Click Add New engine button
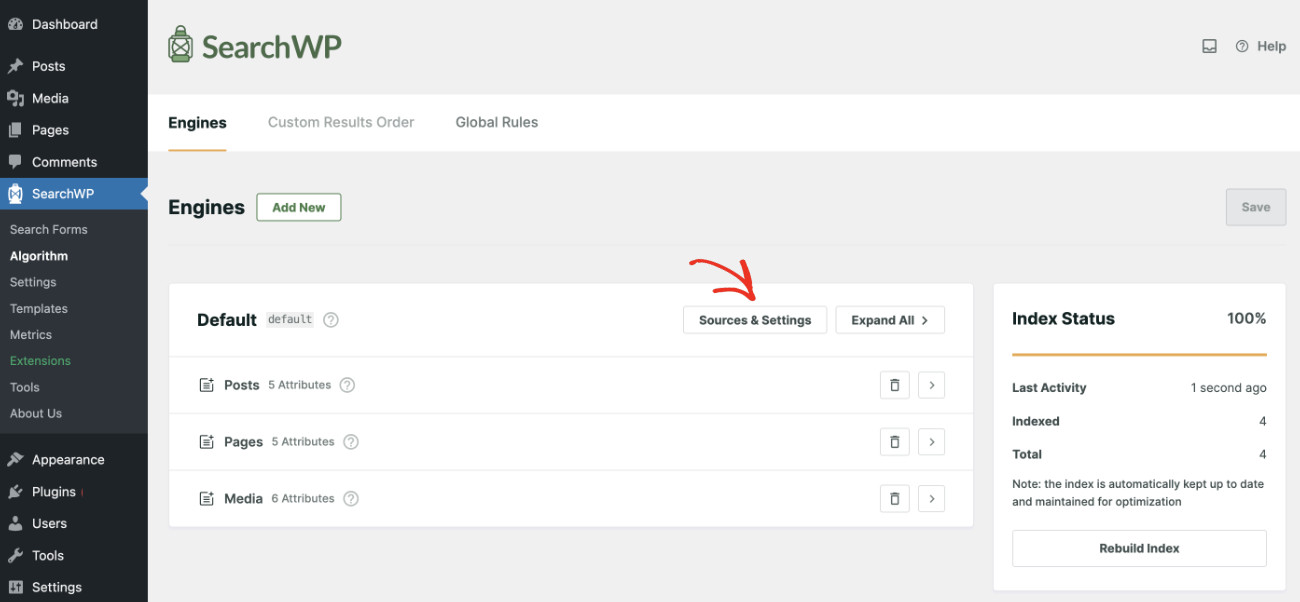Image resolution: width=1300 pixels, height=602 pixels. (x=299, y=207)
